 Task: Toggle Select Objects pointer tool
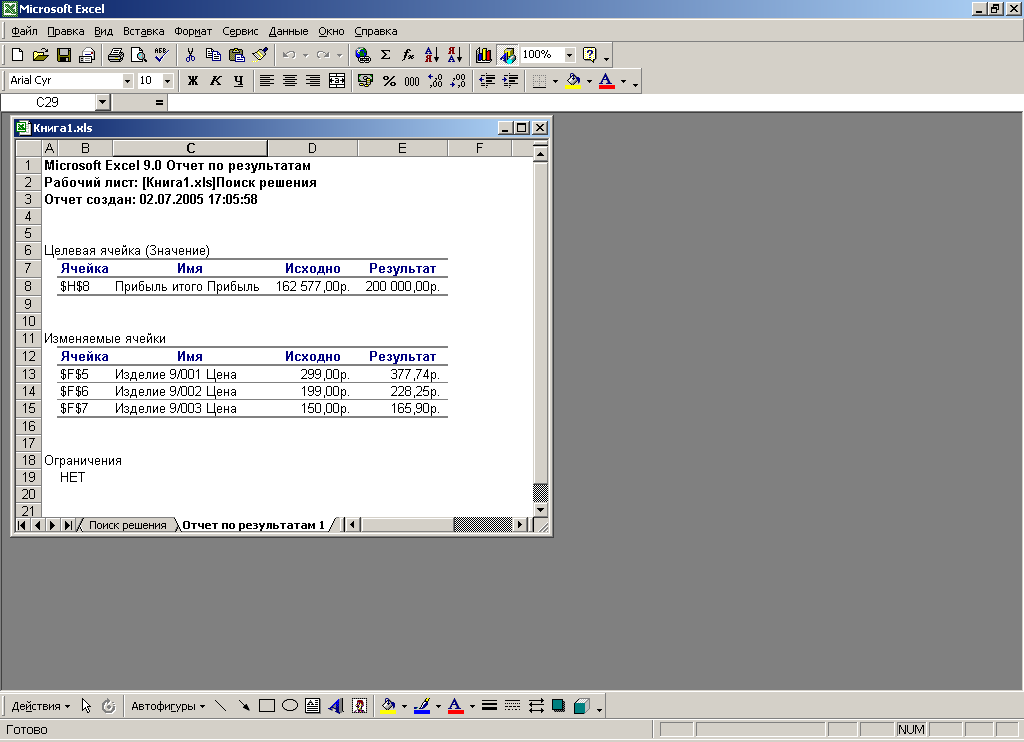tap(86, 706)
